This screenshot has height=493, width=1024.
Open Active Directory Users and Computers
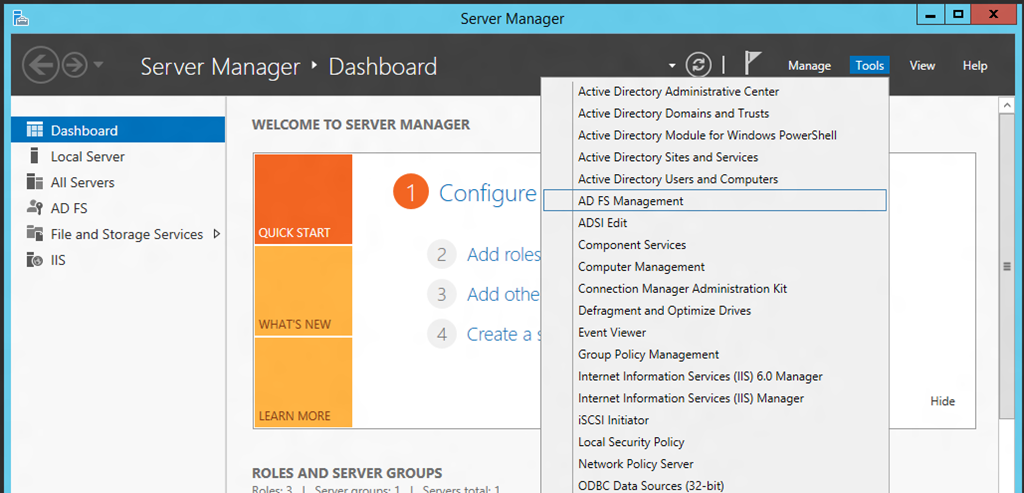click(x=715, y=179)
